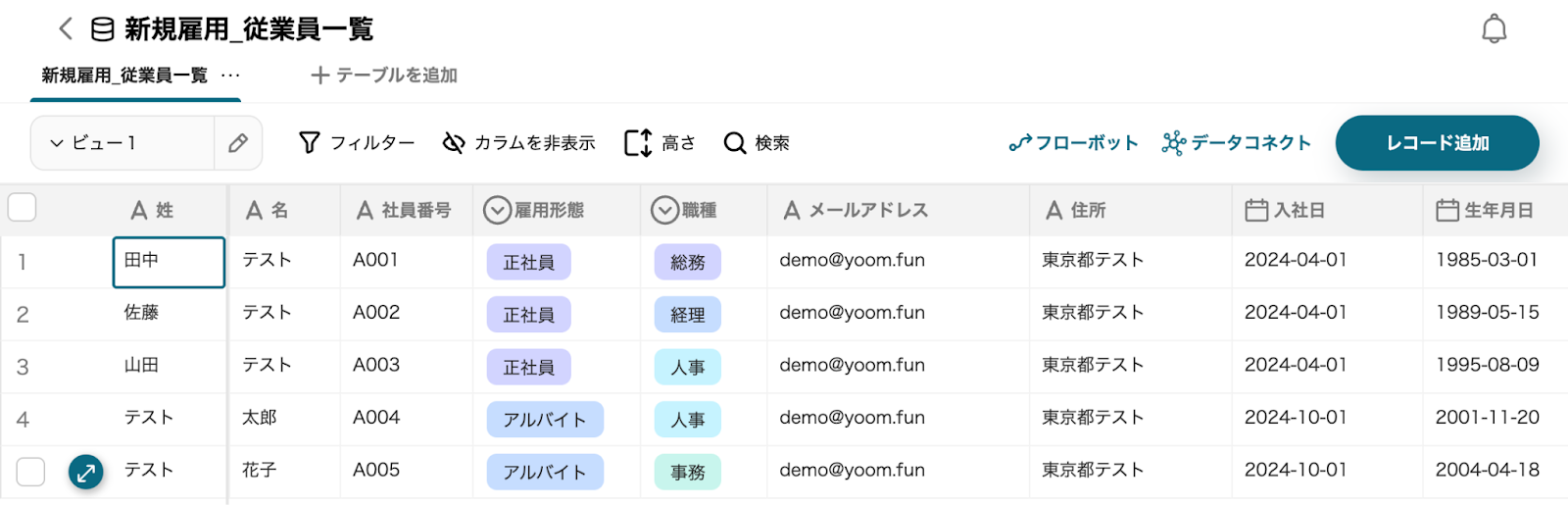
Task: Open the three-dot menu on the table tab
Action: click(x=230, y=76)
